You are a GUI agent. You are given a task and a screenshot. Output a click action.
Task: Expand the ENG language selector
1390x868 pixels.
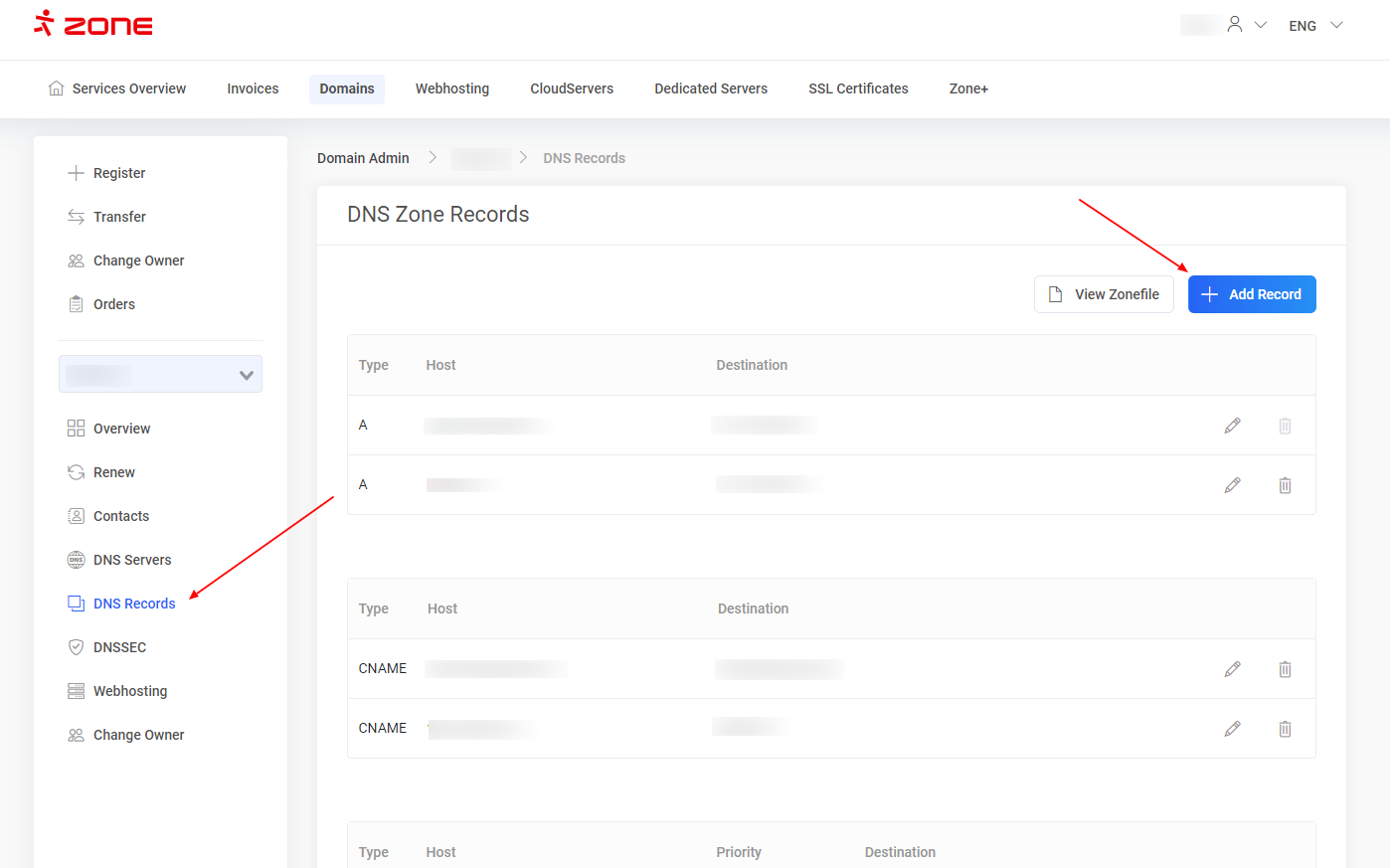click(x=1315, y=26)
